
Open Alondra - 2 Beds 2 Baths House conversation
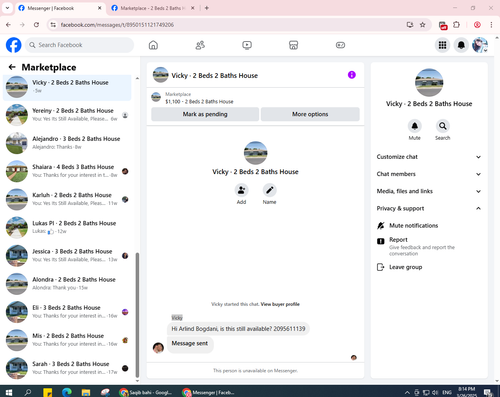click(67, 284)
